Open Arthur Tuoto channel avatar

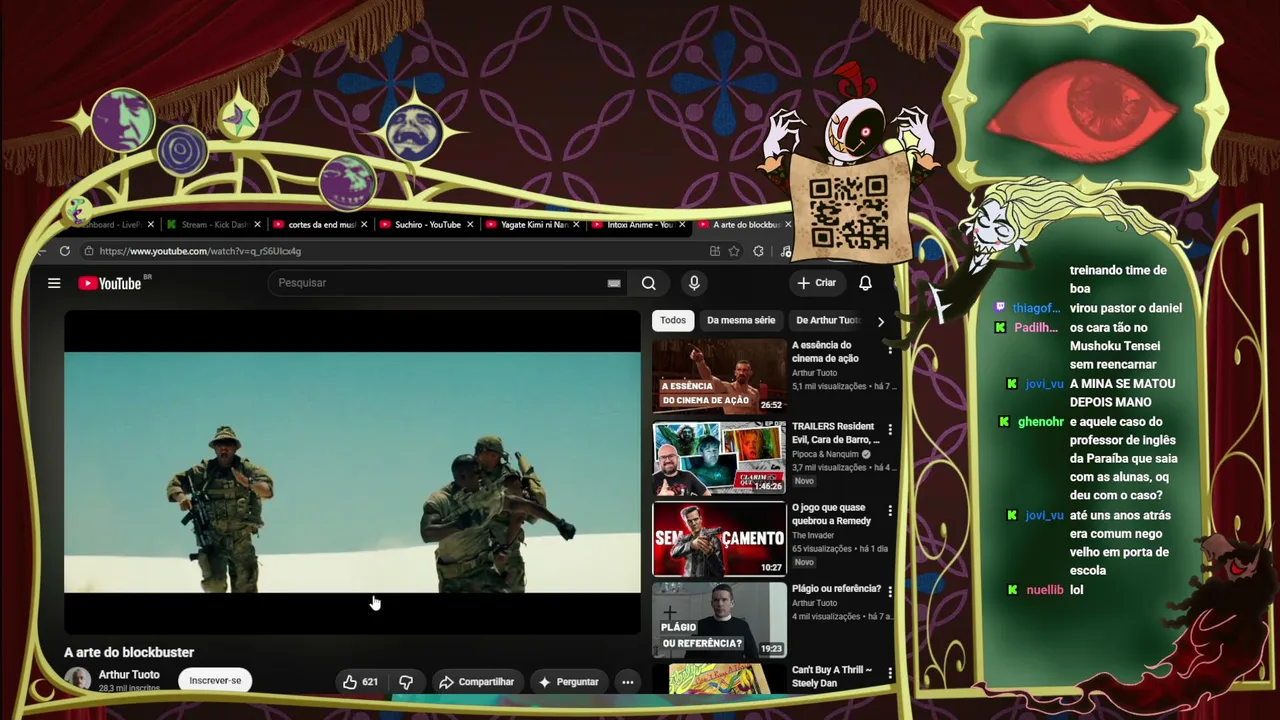pos(77,680)
